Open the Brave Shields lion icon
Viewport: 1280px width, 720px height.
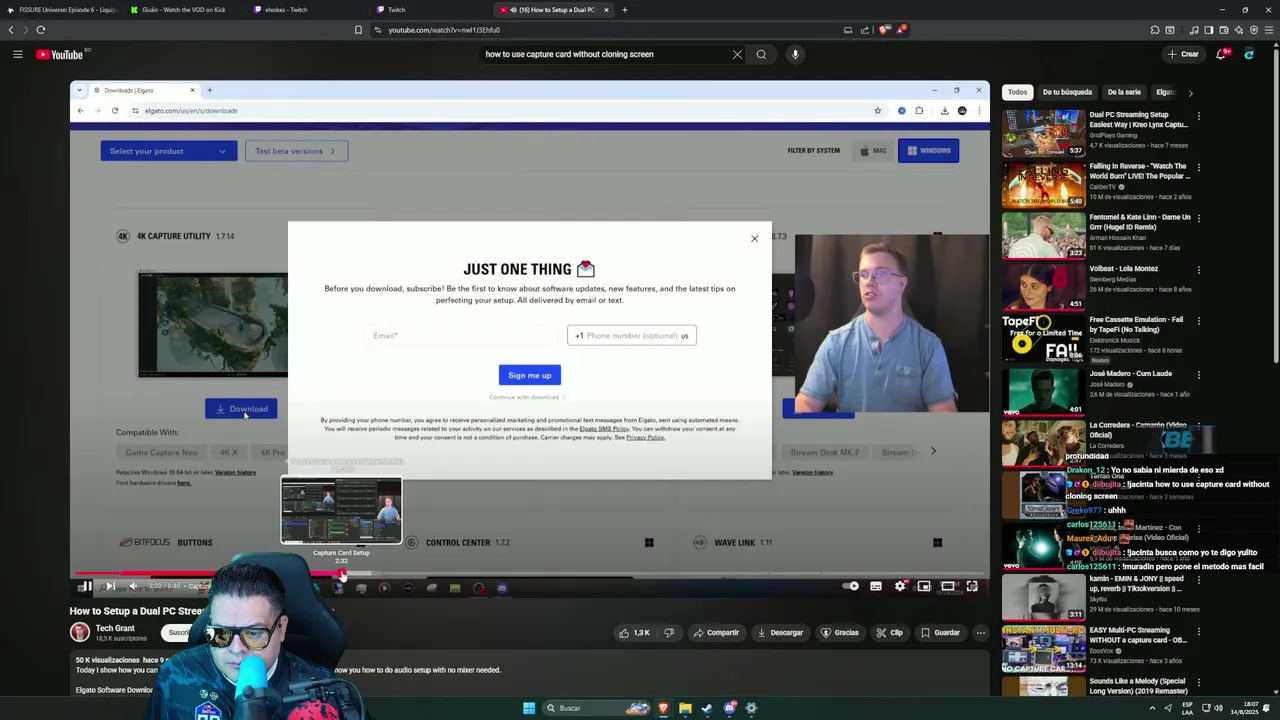pyautogui.click(x=884, y=30)
